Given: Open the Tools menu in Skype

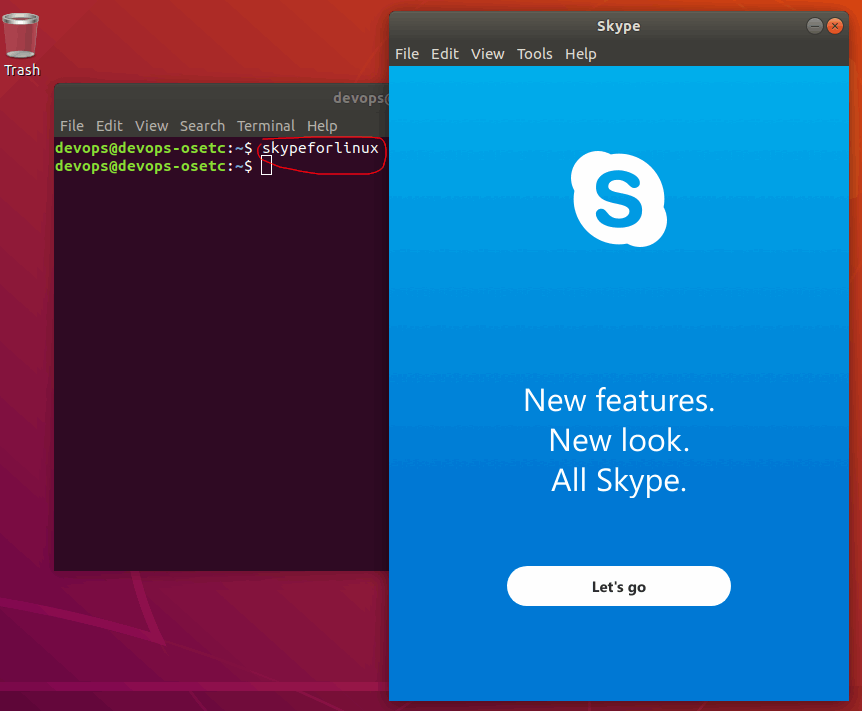Looking at the screenshot, I should pyautogui.click(x=535, y=54).
